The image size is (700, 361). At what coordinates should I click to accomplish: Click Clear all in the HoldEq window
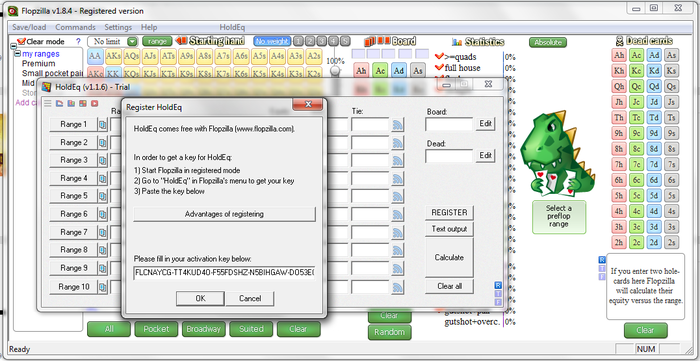[449, 286]
